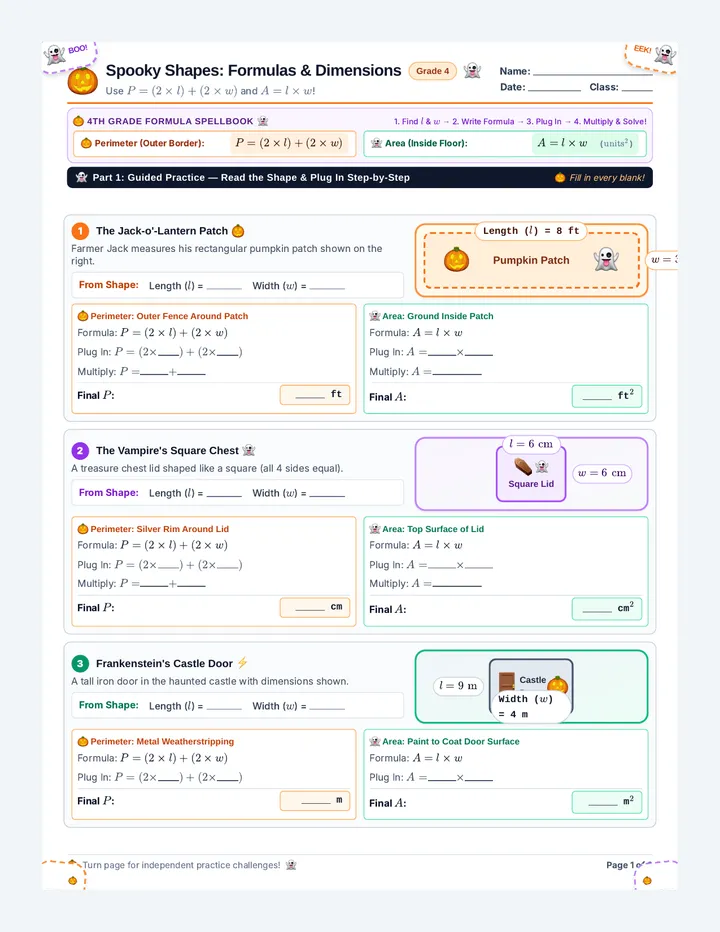Click Final A answer box labeled ft²

tap(607, 396)
